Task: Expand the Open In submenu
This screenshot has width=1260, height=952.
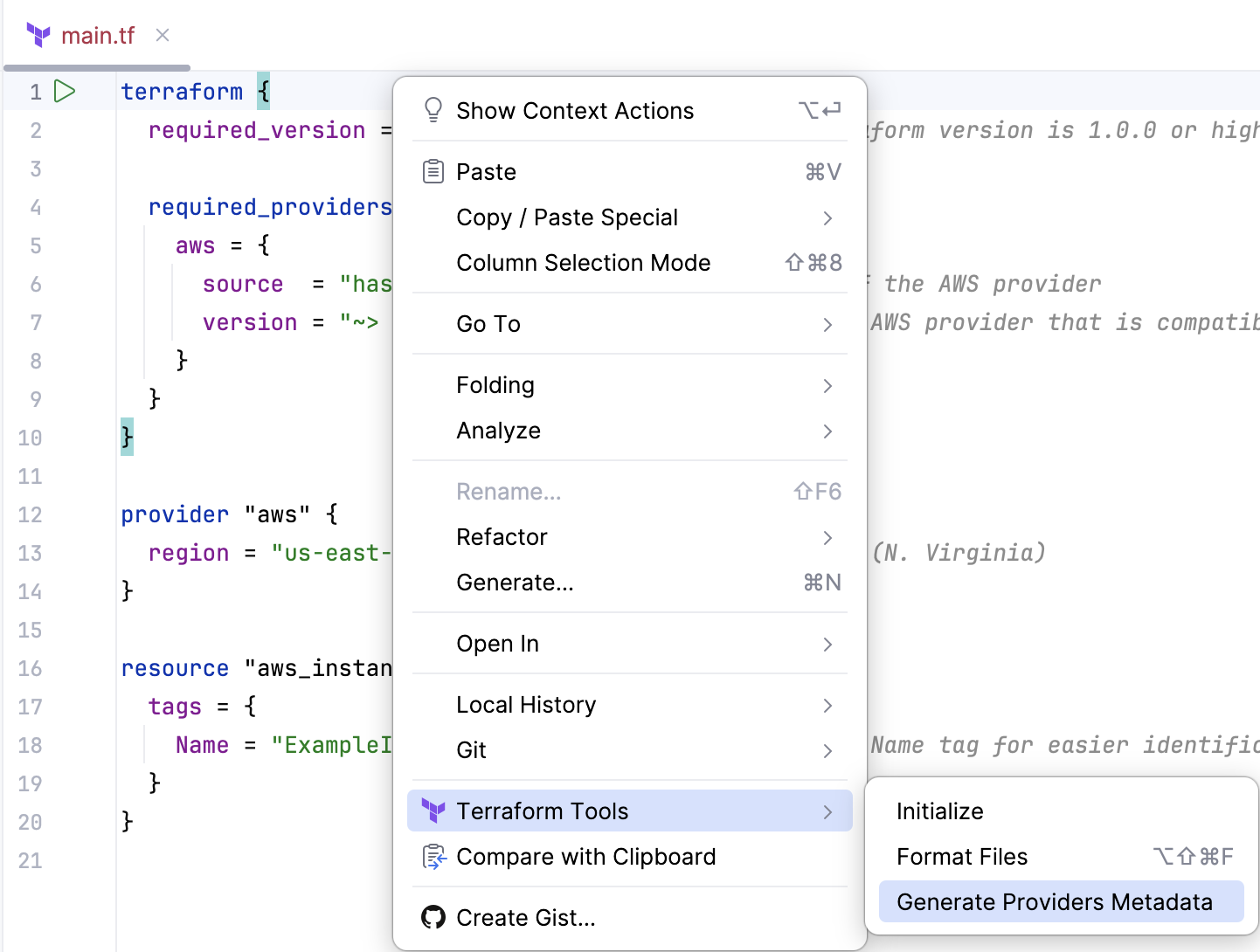Action: [x=497, y=644]
